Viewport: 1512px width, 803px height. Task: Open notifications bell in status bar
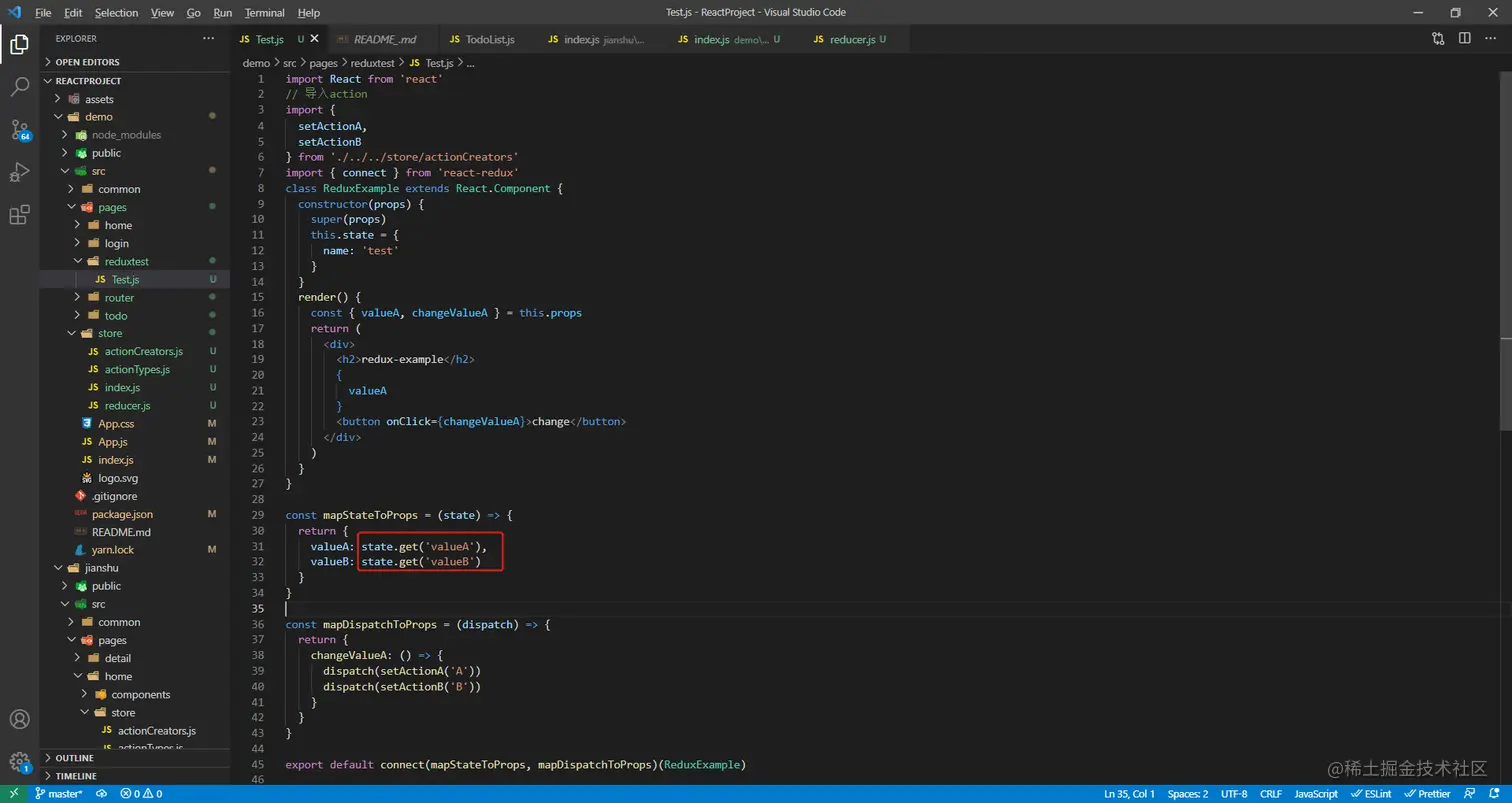point(1493,794)
